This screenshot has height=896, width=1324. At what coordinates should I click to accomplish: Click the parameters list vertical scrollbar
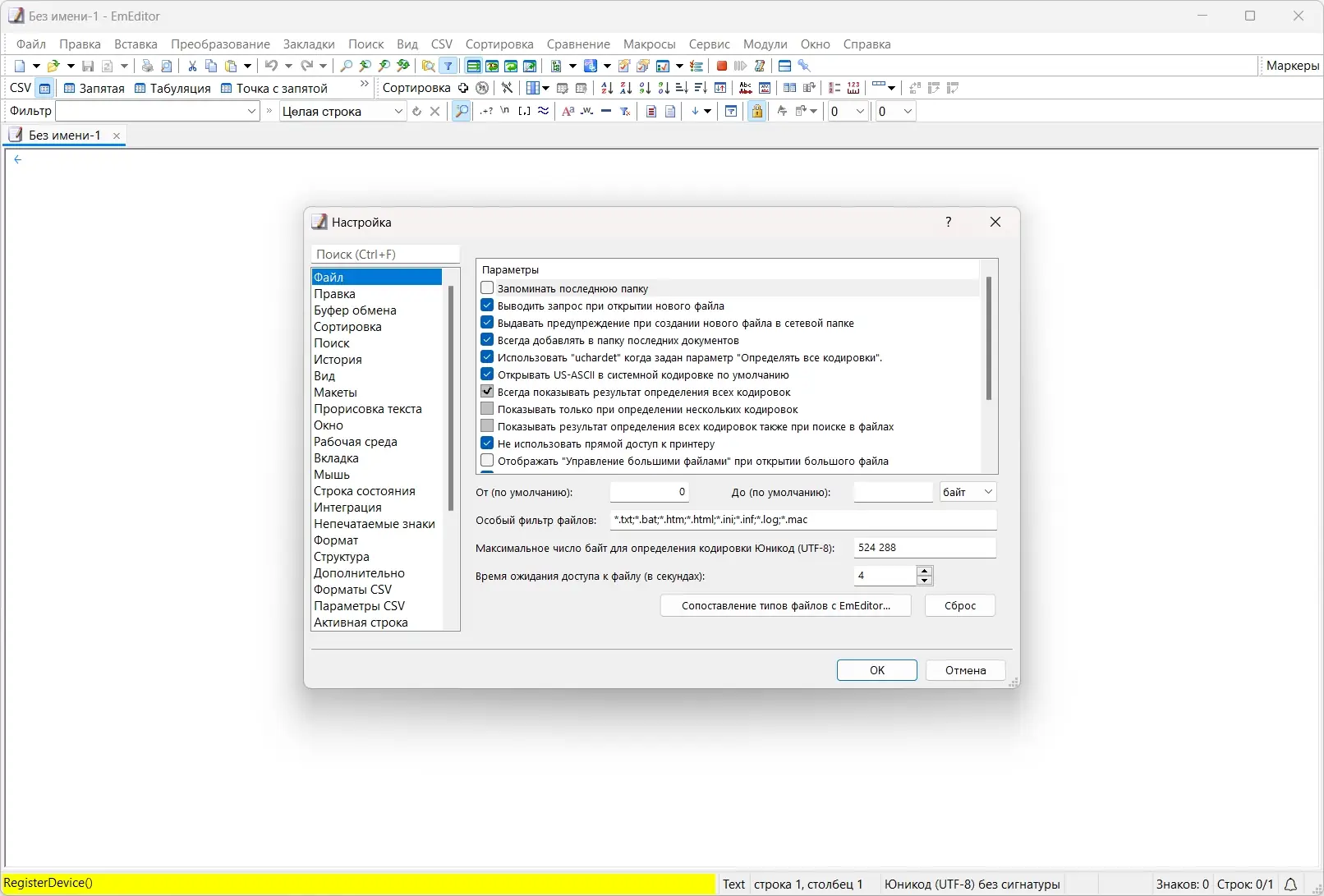point(989,338)
